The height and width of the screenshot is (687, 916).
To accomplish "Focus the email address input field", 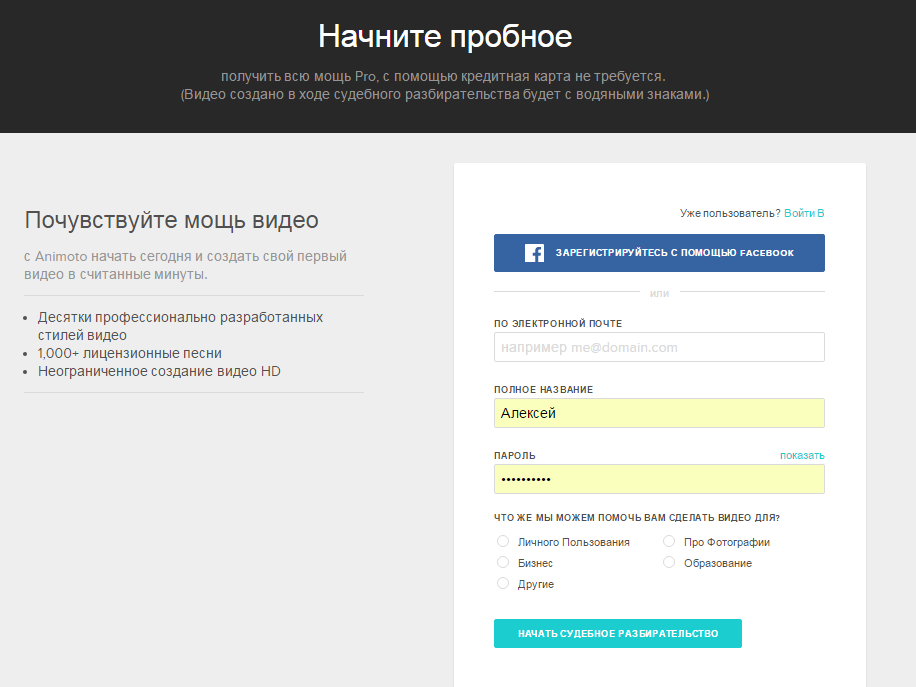I will (659, 347).
